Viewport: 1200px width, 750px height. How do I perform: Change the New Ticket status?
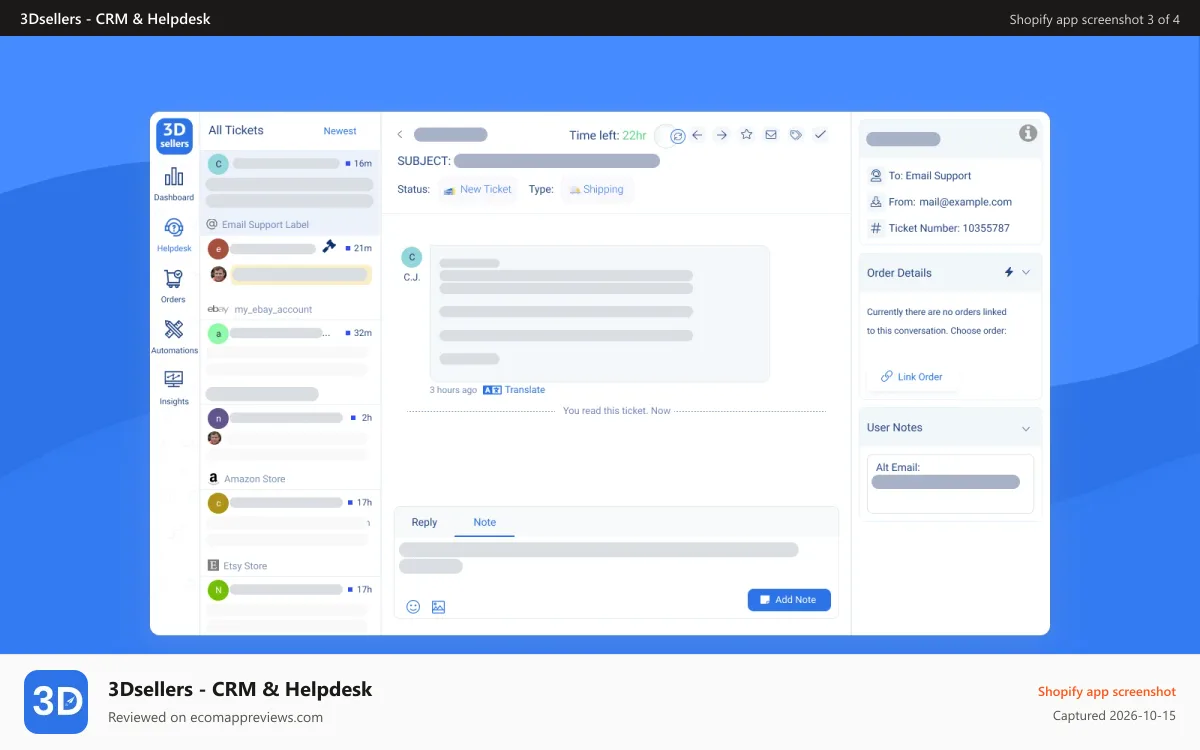(x=478, y=189)
